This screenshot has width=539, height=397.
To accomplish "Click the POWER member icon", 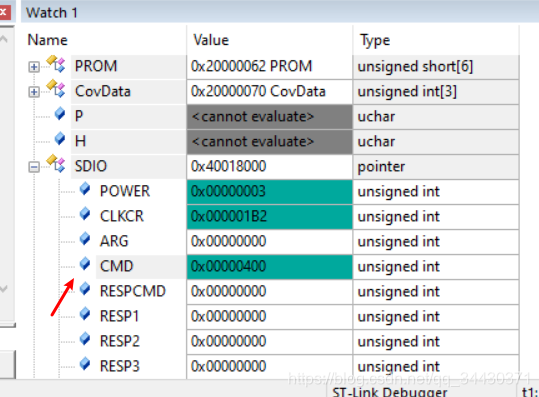I will point(85,189).
